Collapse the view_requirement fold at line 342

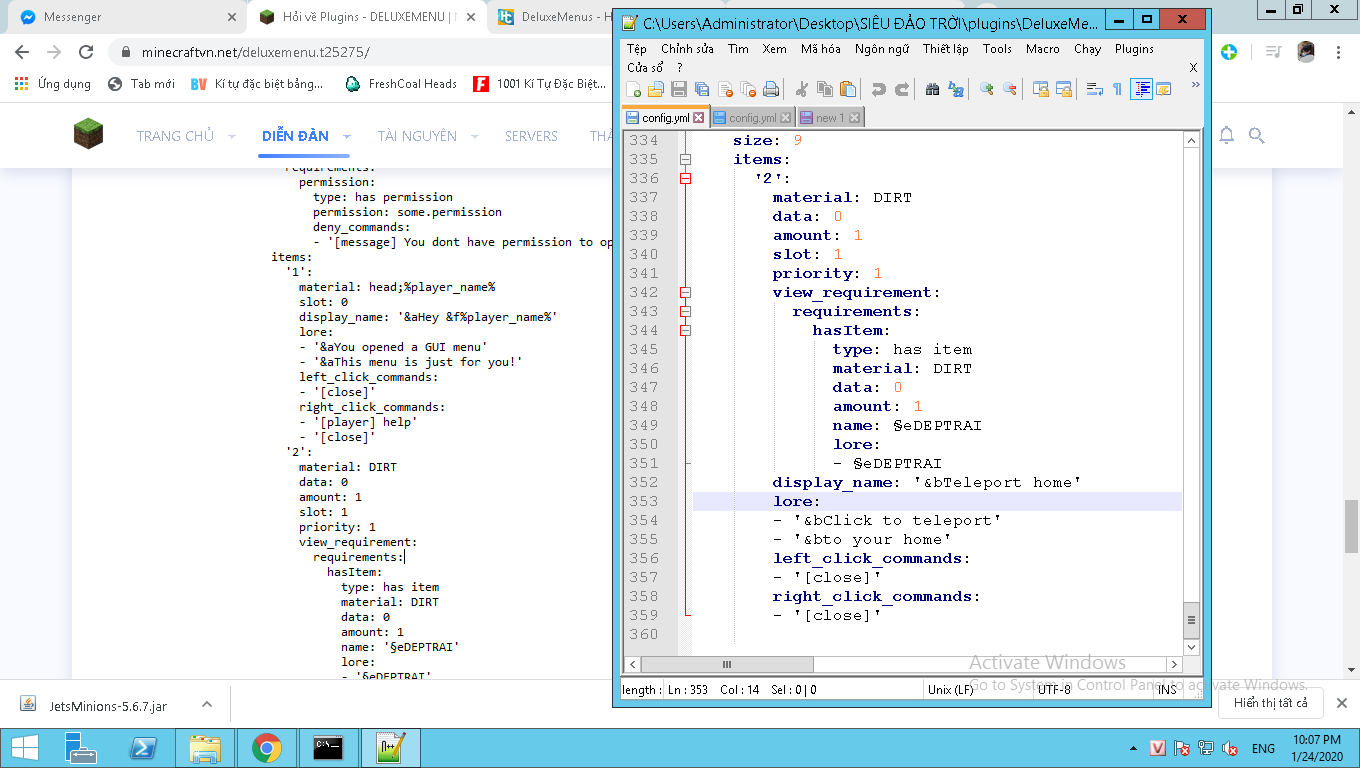pyautogui.click(x=685, y=293)
